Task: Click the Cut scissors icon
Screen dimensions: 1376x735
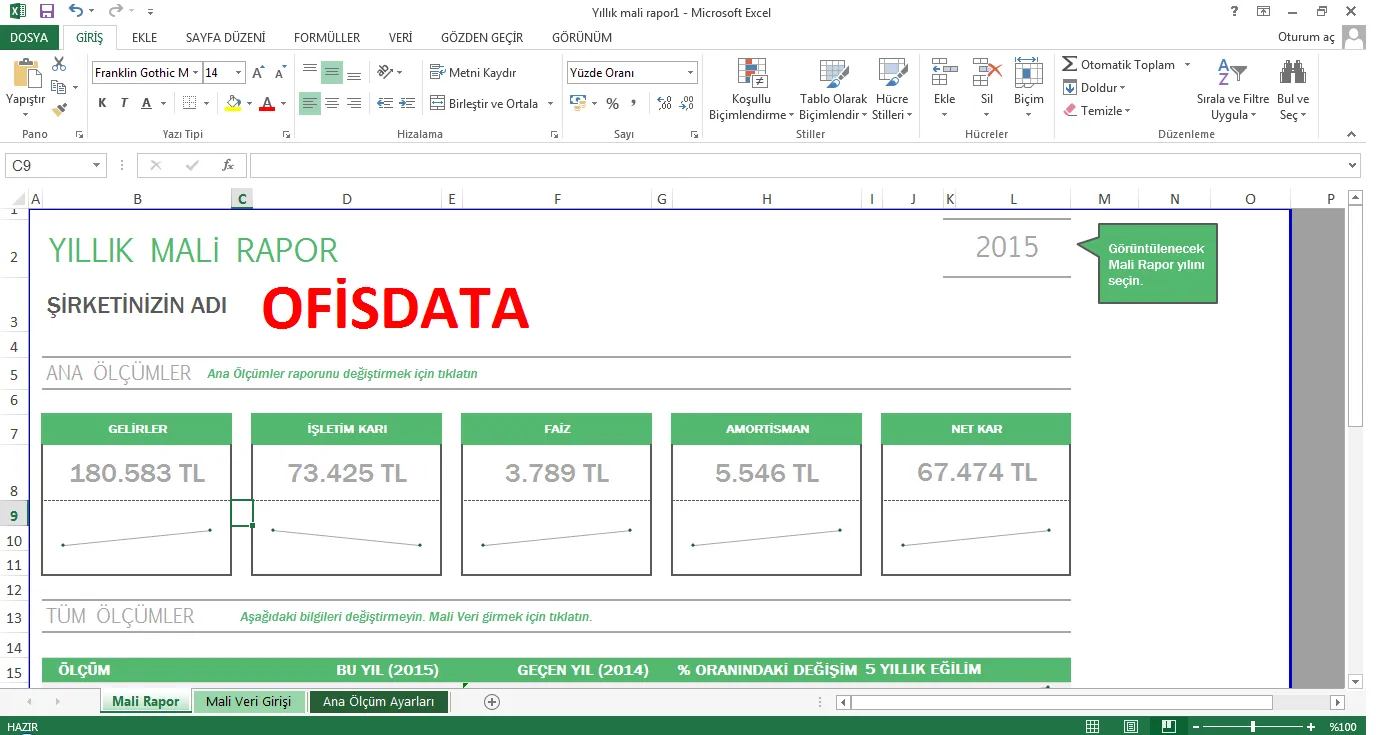Action: (x=59, y=64)
